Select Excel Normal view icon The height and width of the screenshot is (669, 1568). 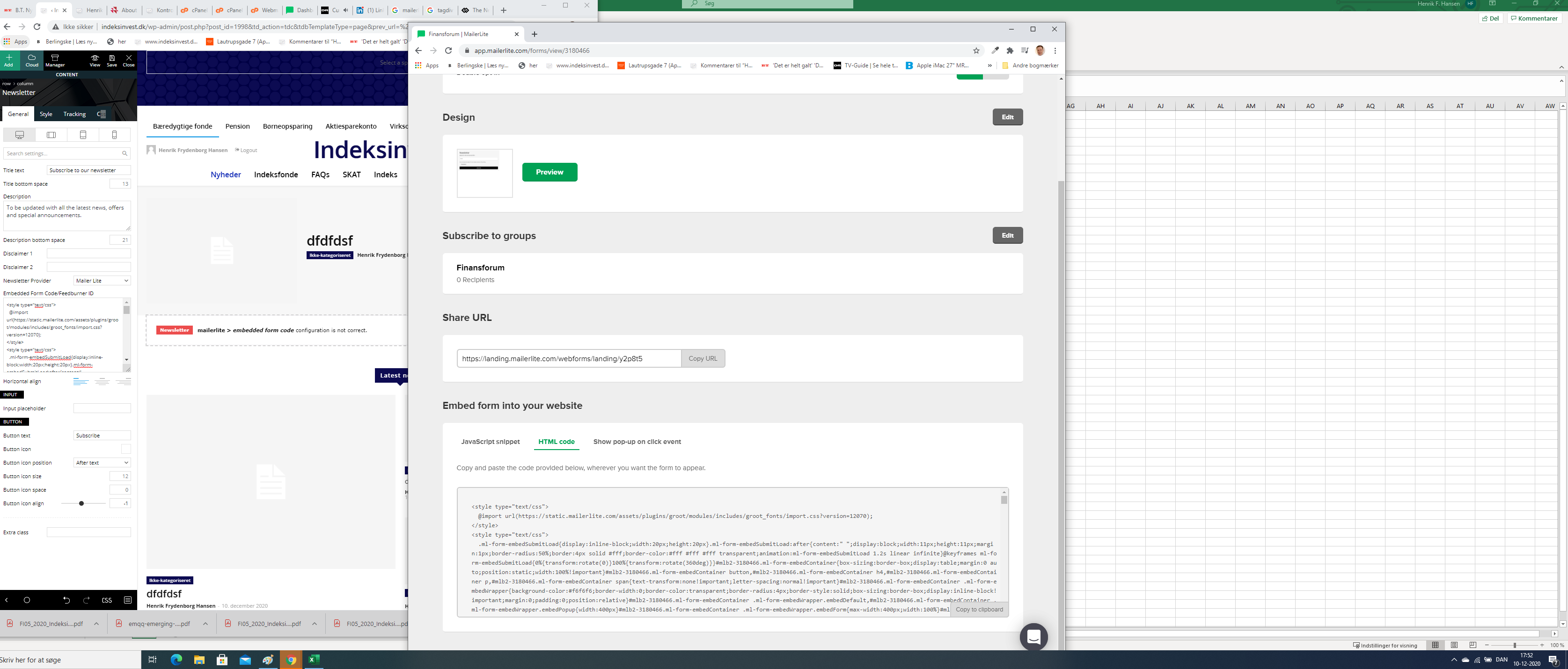tap(1435, 645)
